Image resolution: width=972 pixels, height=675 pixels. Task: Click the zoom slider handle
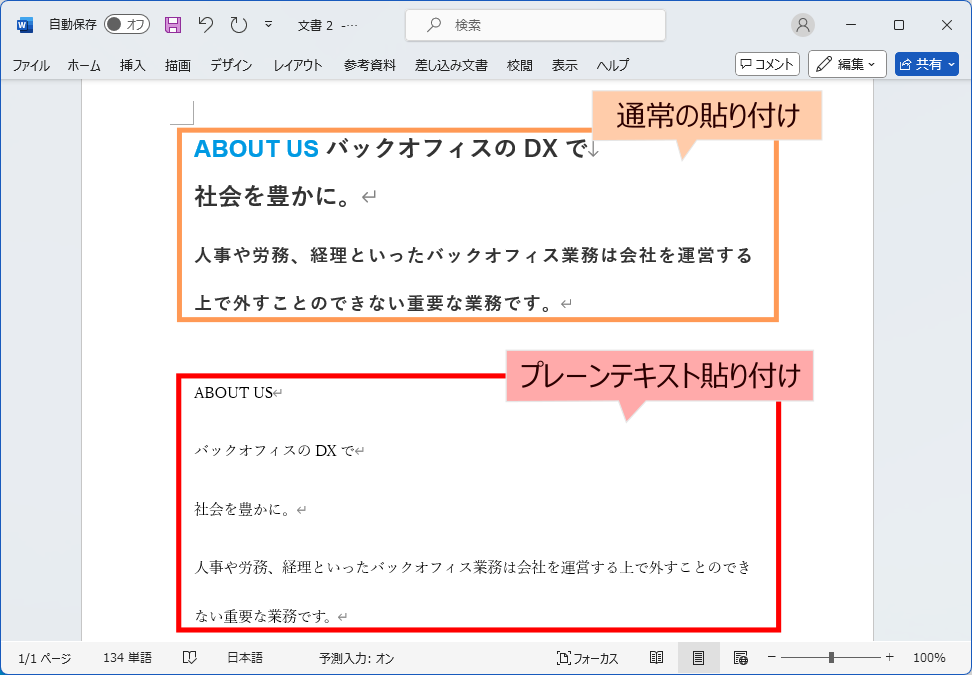(831, 658)
